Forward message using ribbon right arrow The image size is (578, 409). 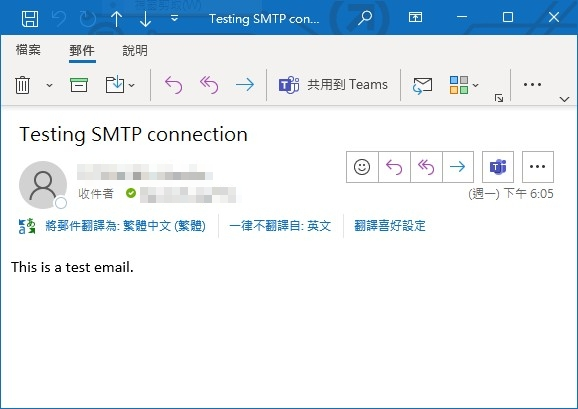coord(245,84)
